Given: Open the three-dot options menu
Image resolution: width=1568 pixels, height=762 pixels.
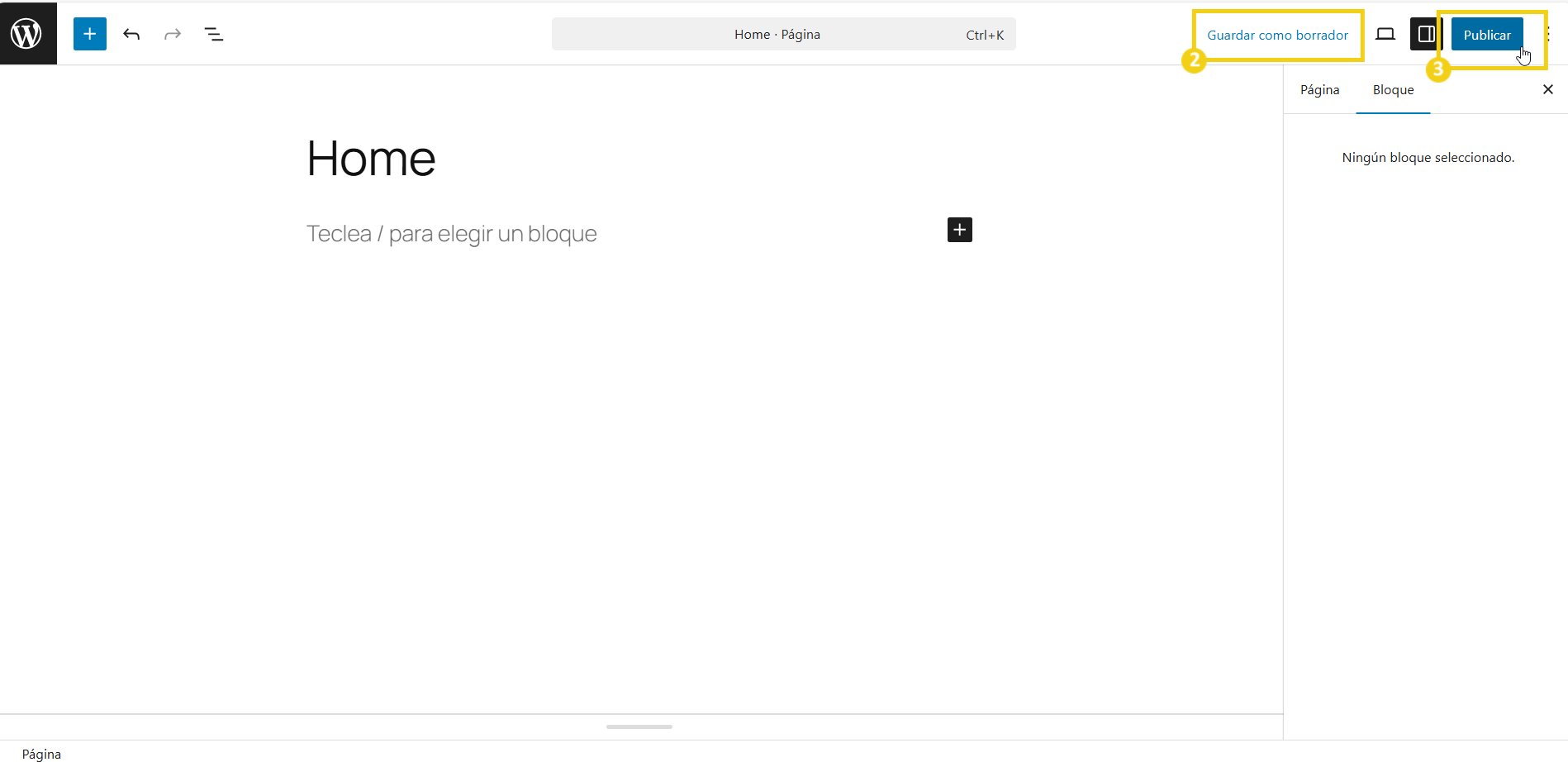Looking at the screenshot, I should 1549,34.
